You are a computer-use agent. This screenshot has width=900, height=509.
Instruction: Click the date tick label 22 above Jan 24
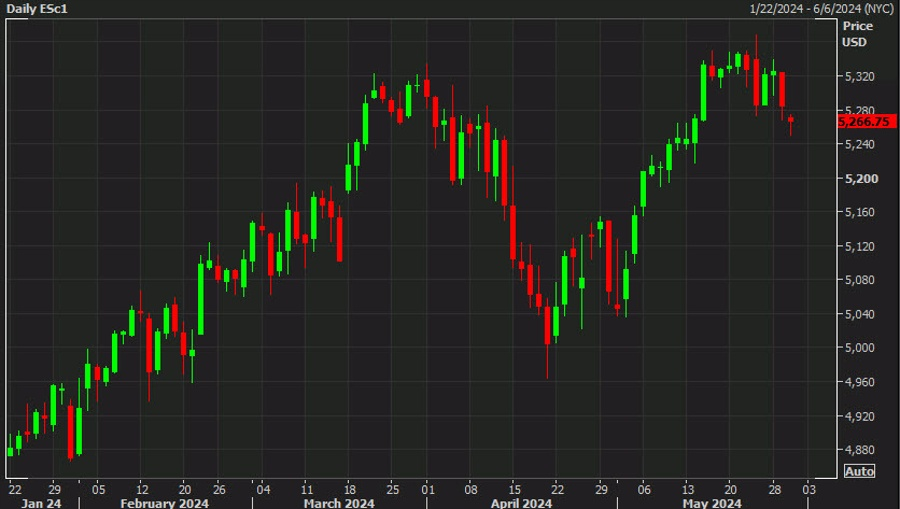(x=15, y=489)
